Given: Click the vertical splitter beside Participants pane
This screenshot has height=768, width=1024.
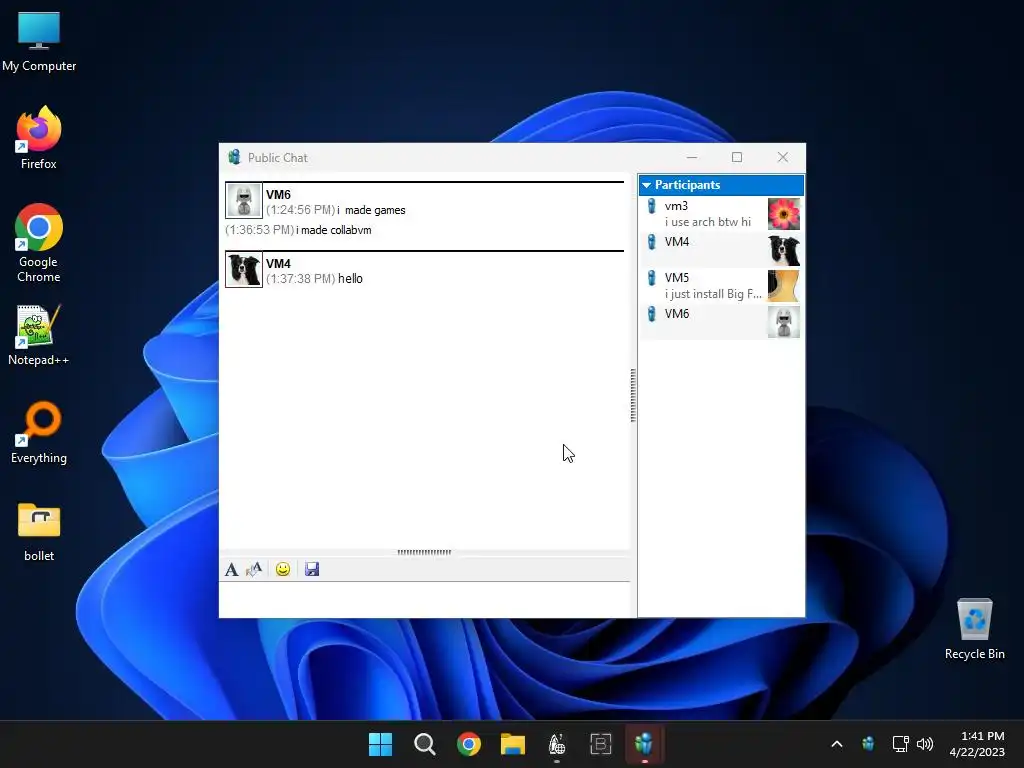Looking at the screenshot, I should click(633, 395).
